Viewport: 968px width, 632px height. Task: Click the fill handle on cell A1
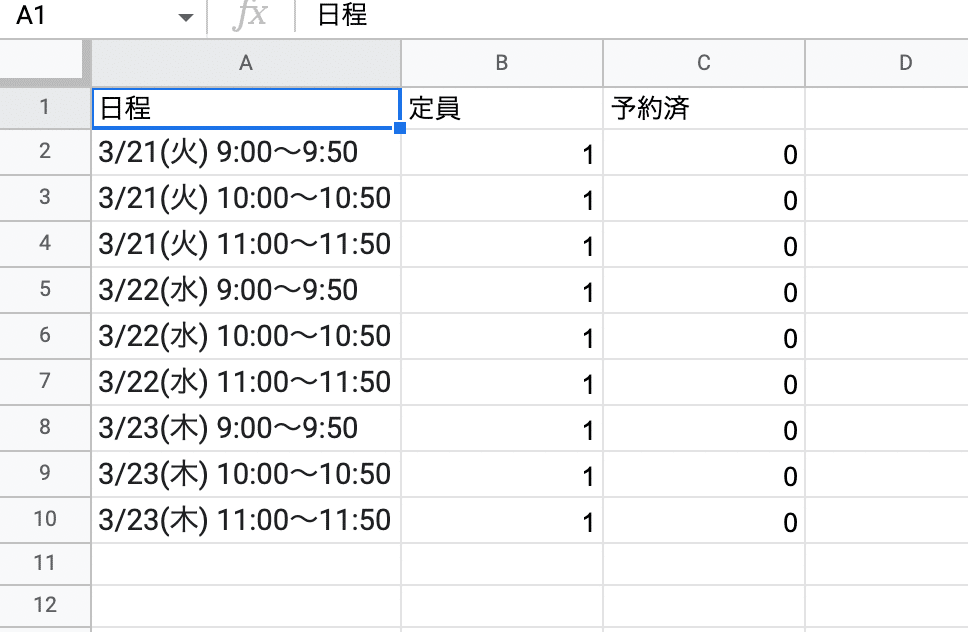coord(399,128)
